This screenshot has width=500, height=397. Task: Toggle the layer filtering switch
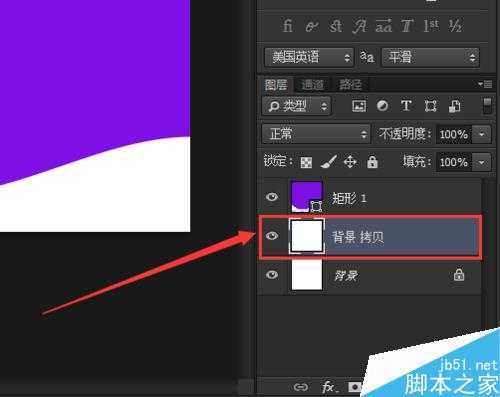[x=487, y=105]
